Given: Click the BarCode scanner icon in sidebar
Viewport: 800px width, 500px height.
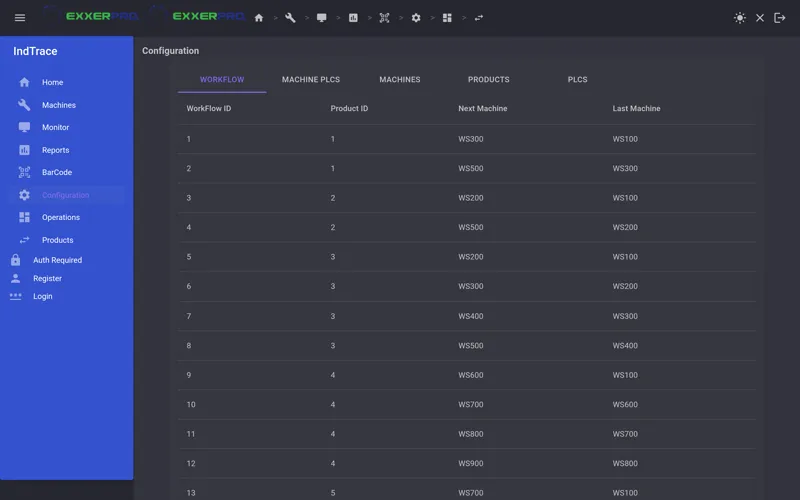Looking at the screenshot, I should (x=24, y=172).
